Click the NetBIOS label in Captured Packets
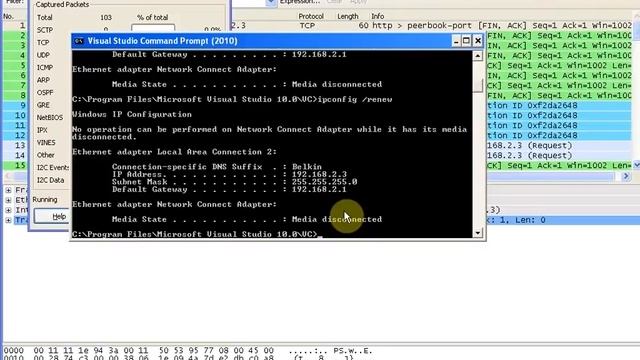Image resolution: width=640 pixels, height=360 pixels. (x=50, y=118)
